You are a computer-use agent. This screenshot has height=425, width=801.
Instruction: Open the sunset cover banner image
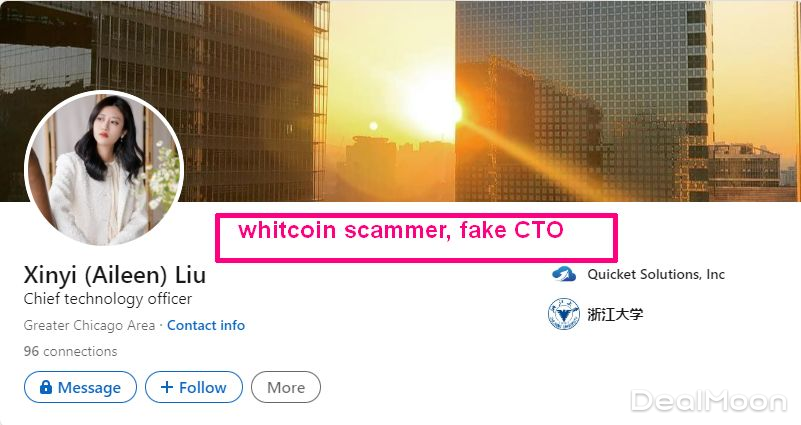[400, 101]
